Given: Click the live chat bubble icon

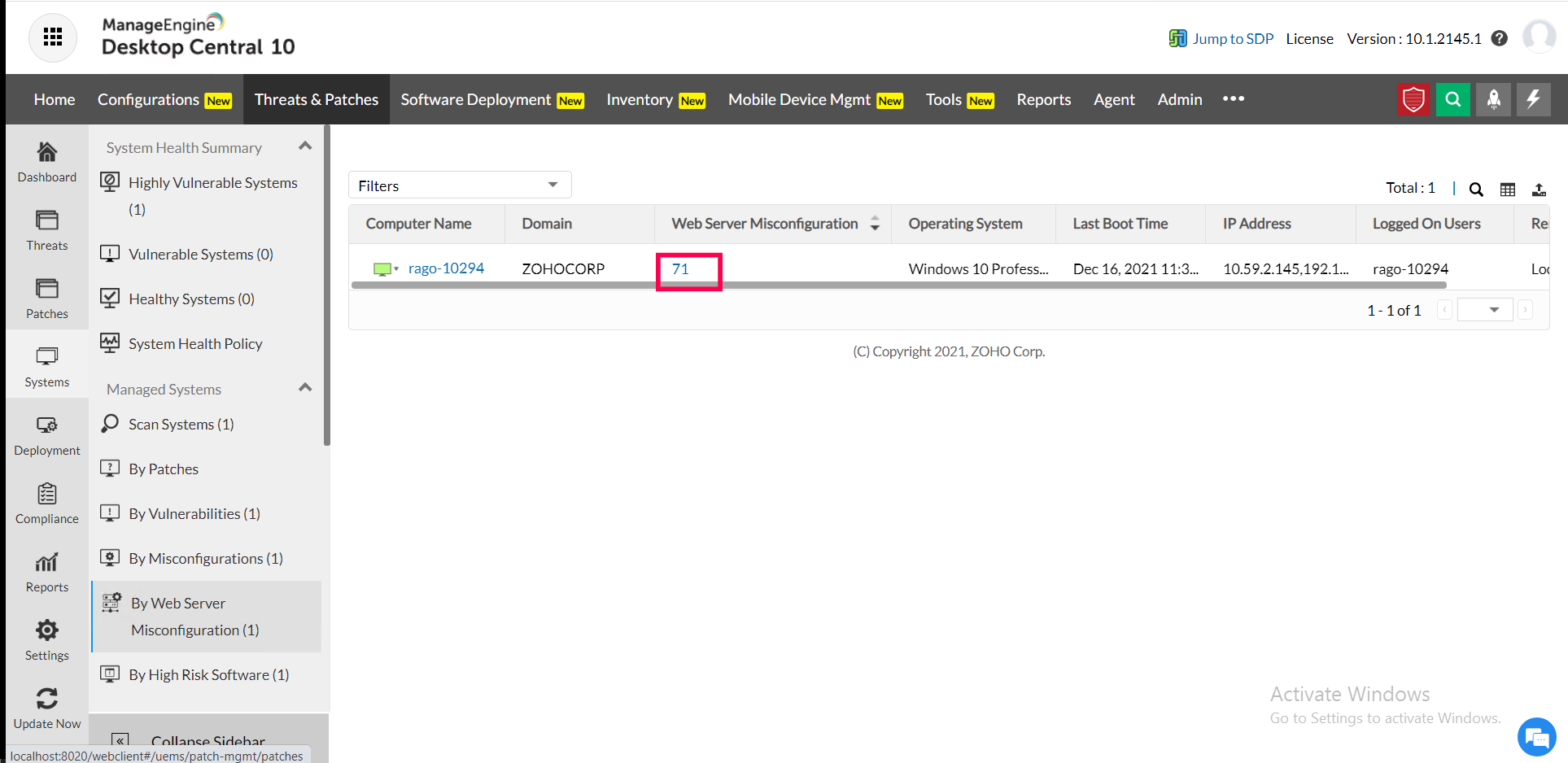Looking at the screenshot, I should point(1536,737).
